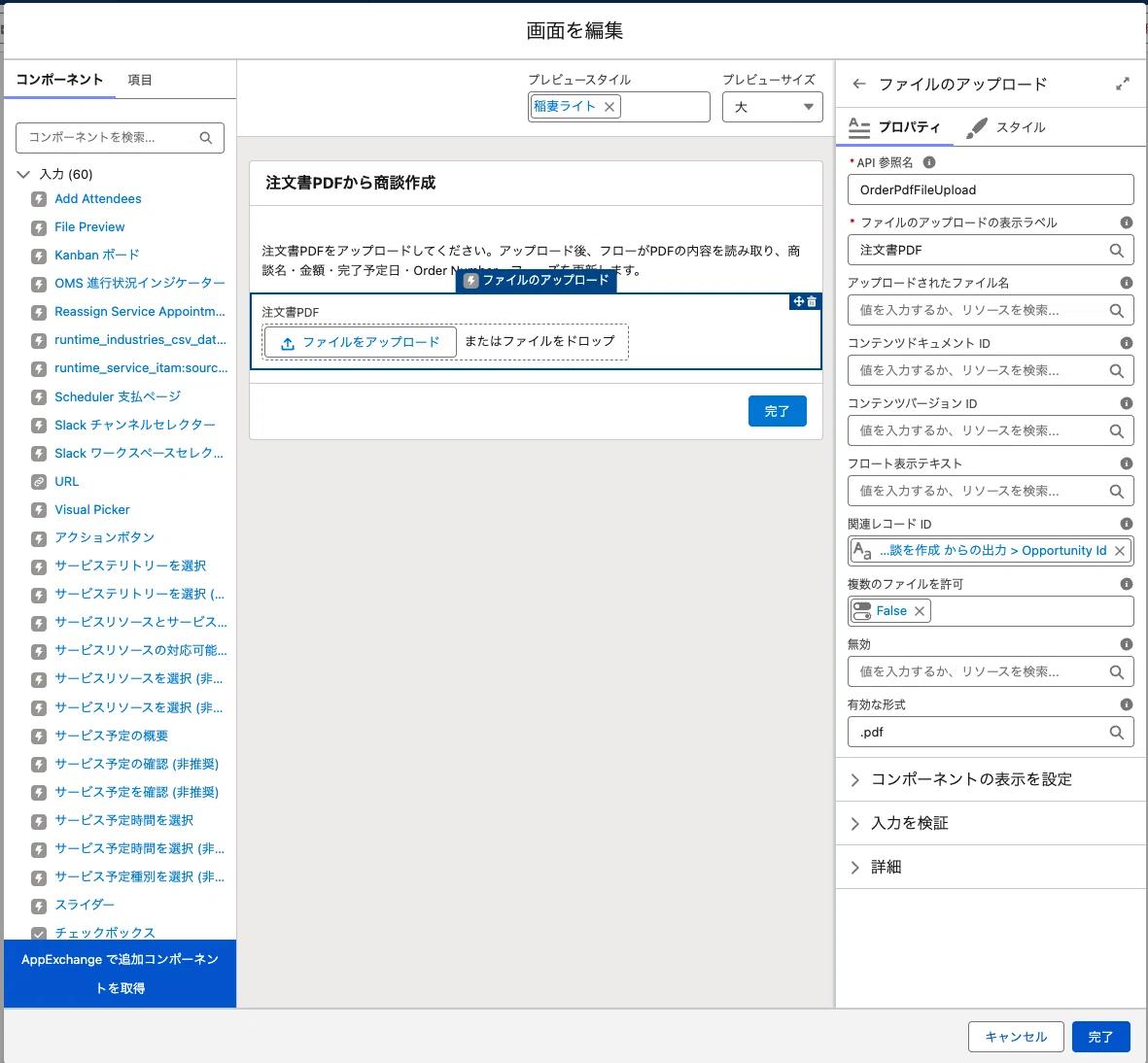Click info icon for フロート表示テキスト
The width and height of the screenshot is (1148, 1063).
[1126, 463]
